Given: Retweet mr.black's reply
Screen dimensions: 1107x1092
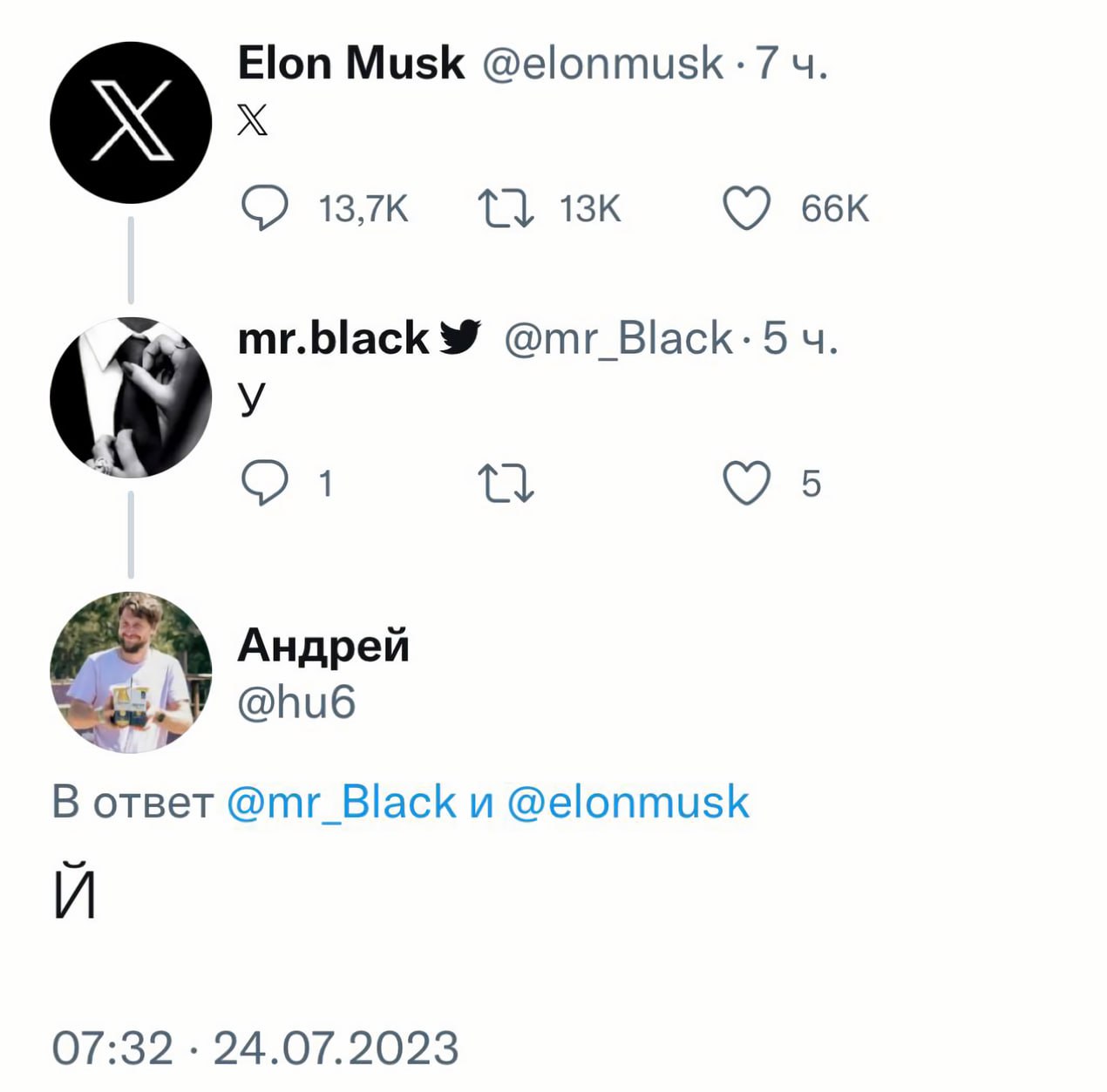Looking at the screenshot, I should (x=506, y=484).
